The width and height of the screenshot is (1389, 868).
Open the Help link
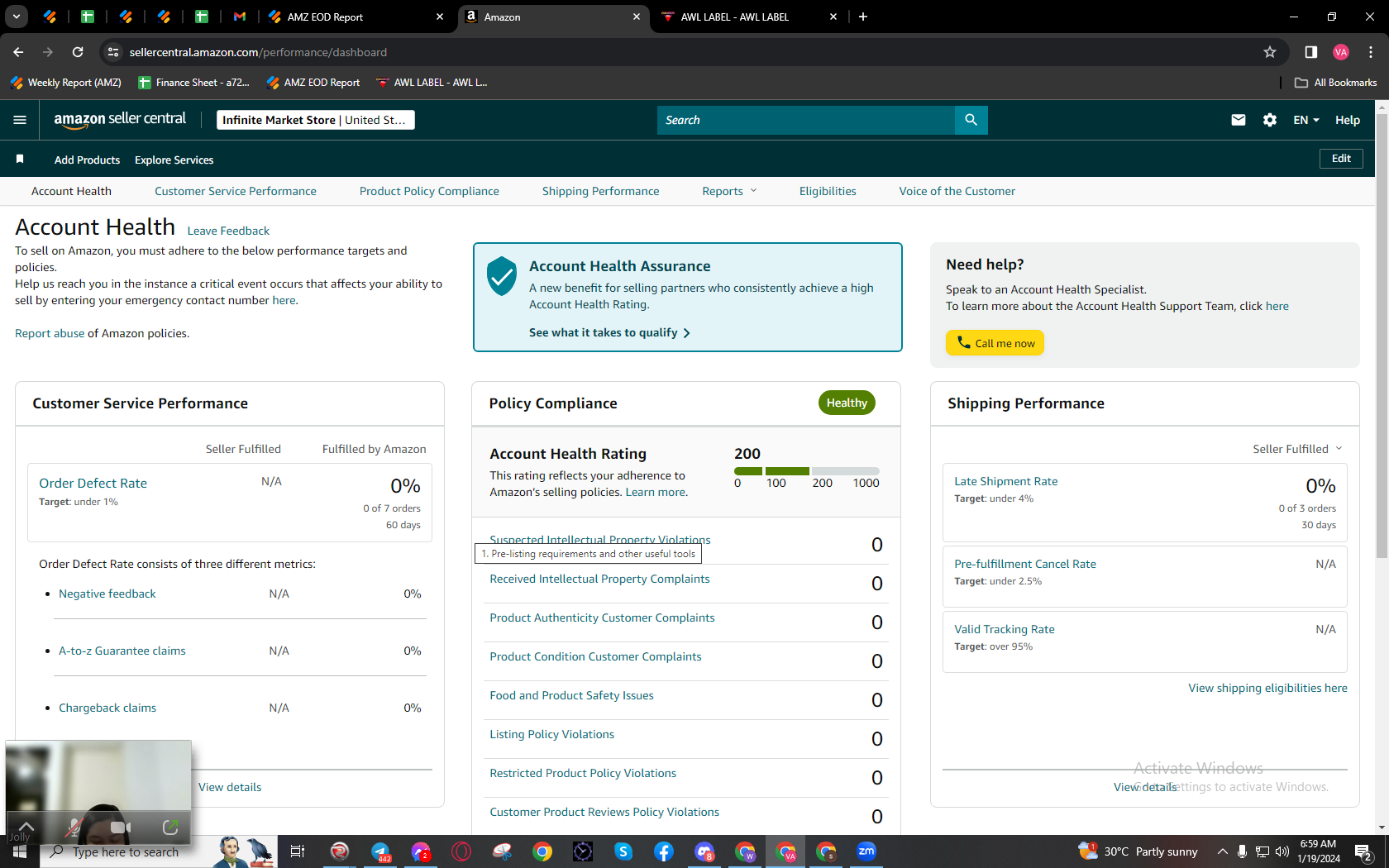(1348, 120)
